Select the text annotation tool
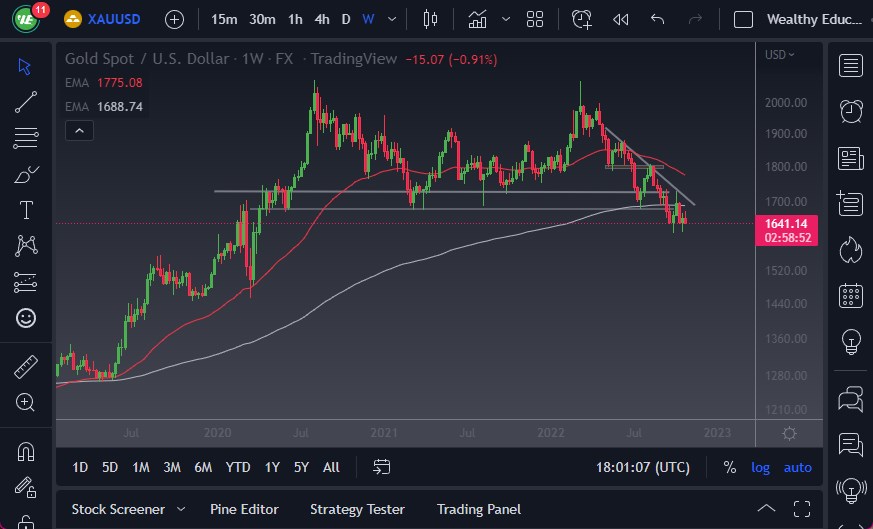This screenshot has height=529, width=873. pos(26,210)
